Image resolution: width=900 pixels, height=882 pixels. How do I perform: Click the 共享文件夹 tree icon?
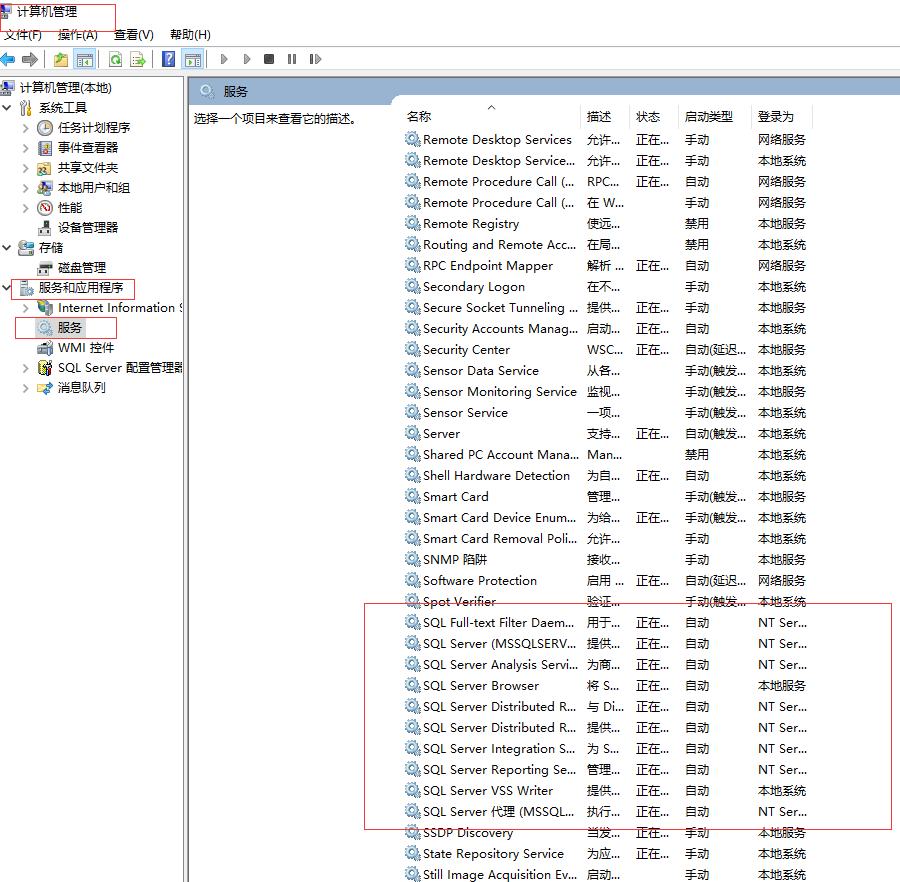(x=45, y=168)
